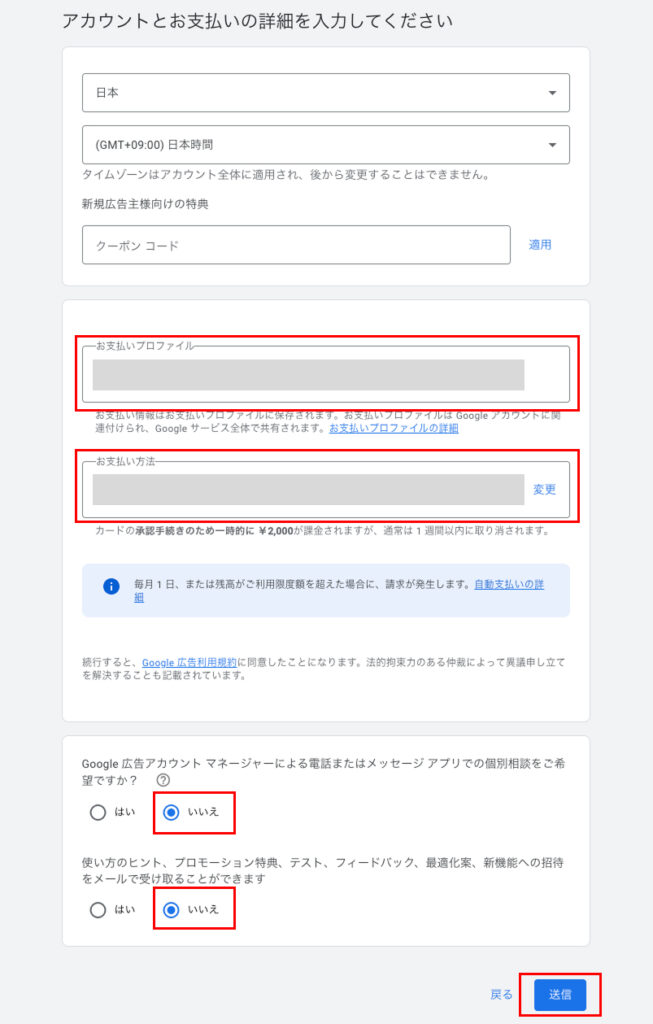653x1024 pixels.
Task: Open the Google 広告利用規約 link
Action: (189, 662)
